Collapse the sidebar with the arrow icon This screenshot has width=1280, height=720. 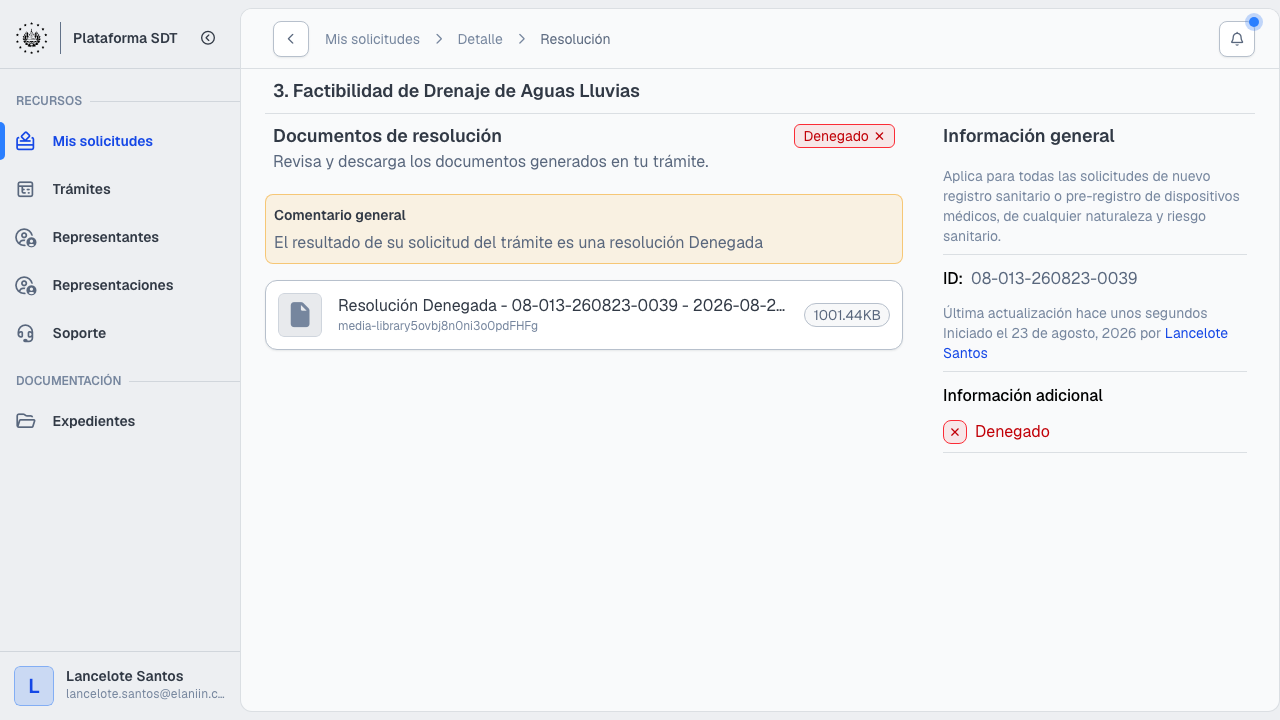point(208,38)
